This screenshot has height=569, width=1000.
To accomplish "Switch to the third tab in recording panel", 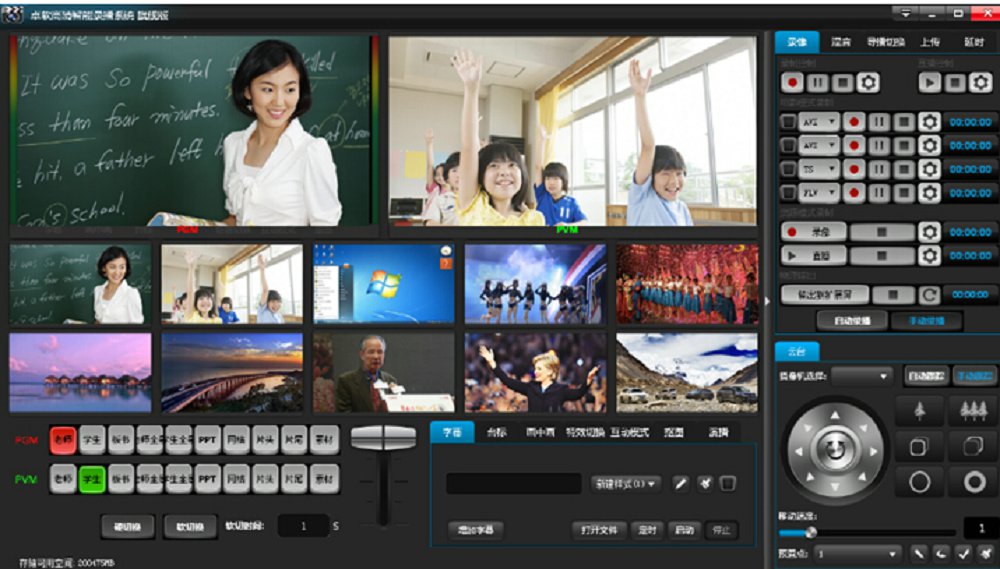I will pyautogui.click(x=886, y=42).
